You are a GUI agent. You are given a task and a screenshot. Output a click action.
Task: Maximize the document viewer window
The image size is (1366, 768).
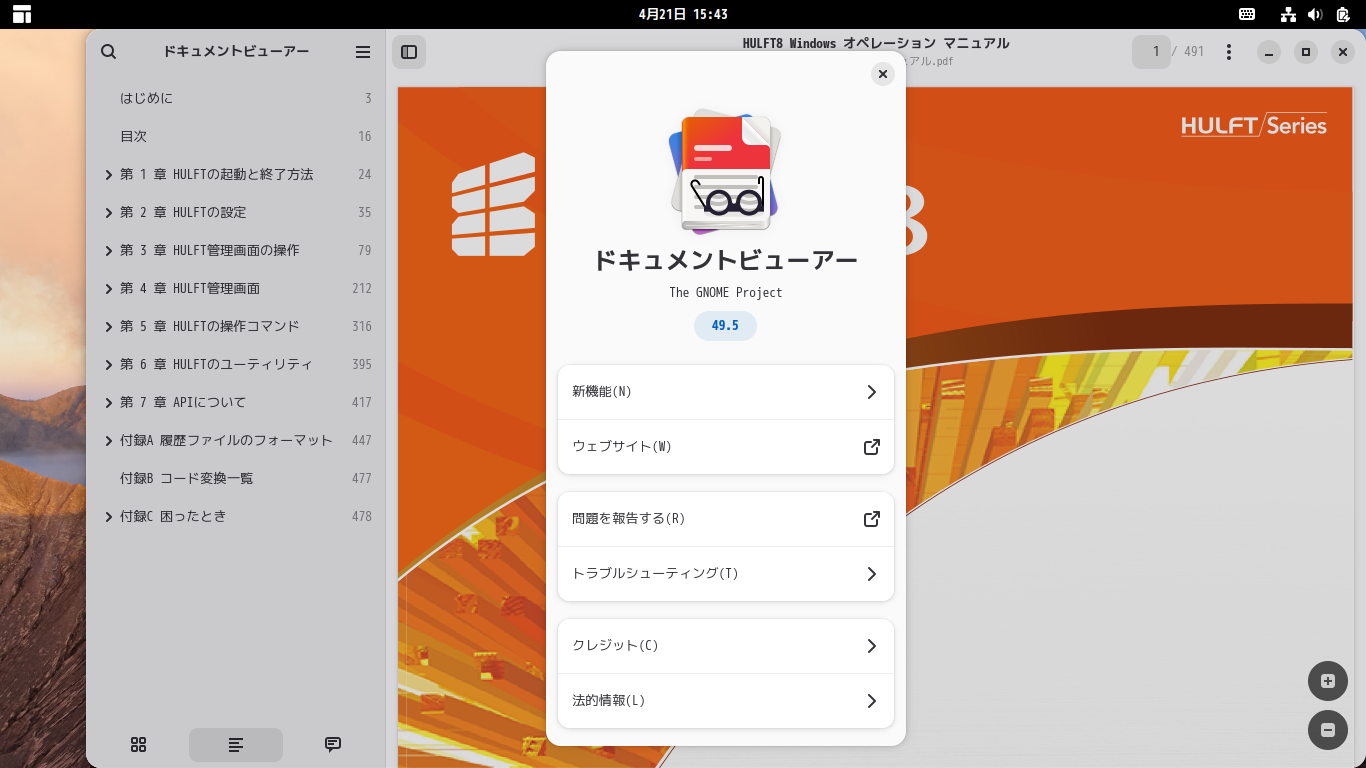click(x=1306, y=52)
